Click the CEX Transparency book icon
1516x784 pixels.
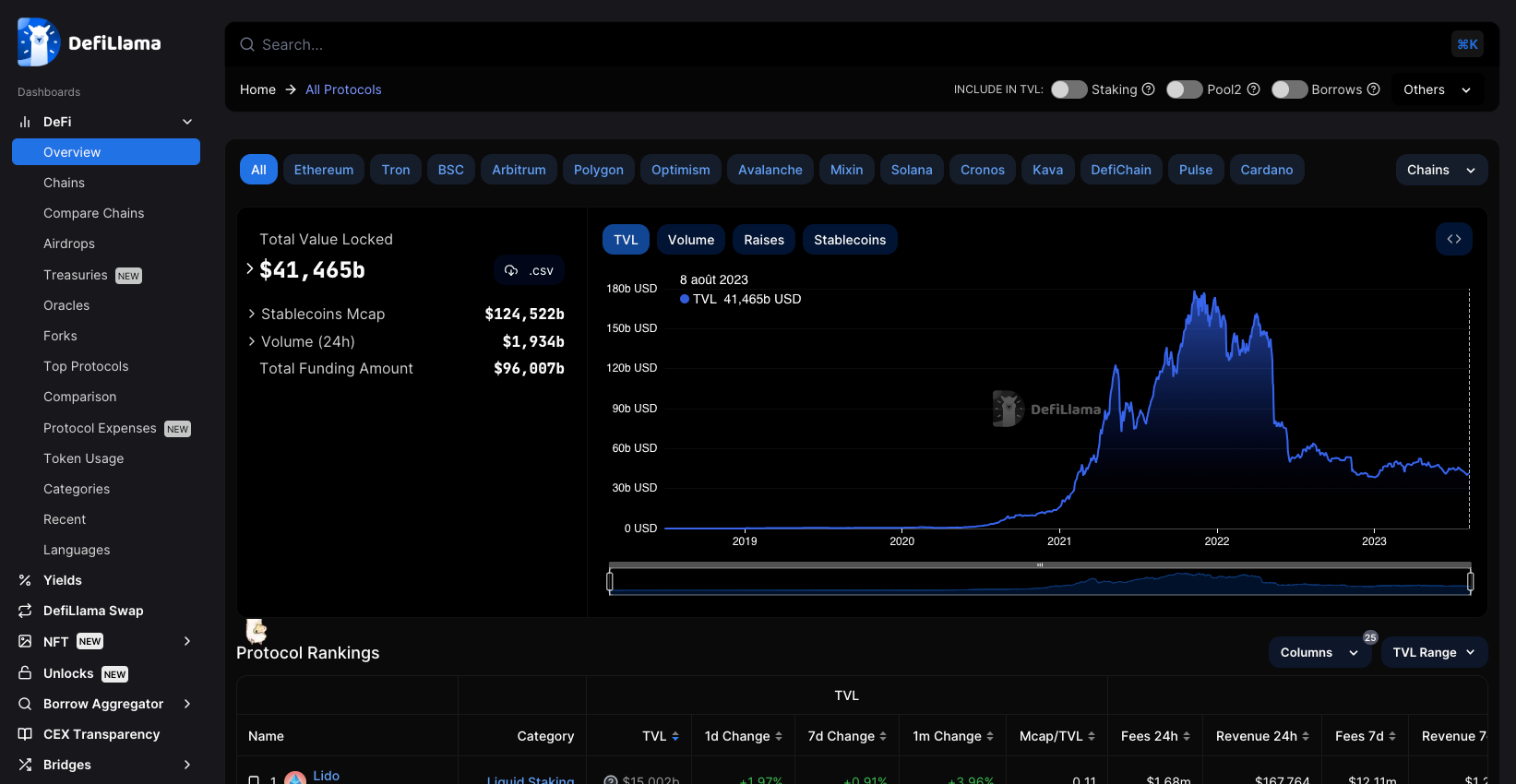(25, 734)
